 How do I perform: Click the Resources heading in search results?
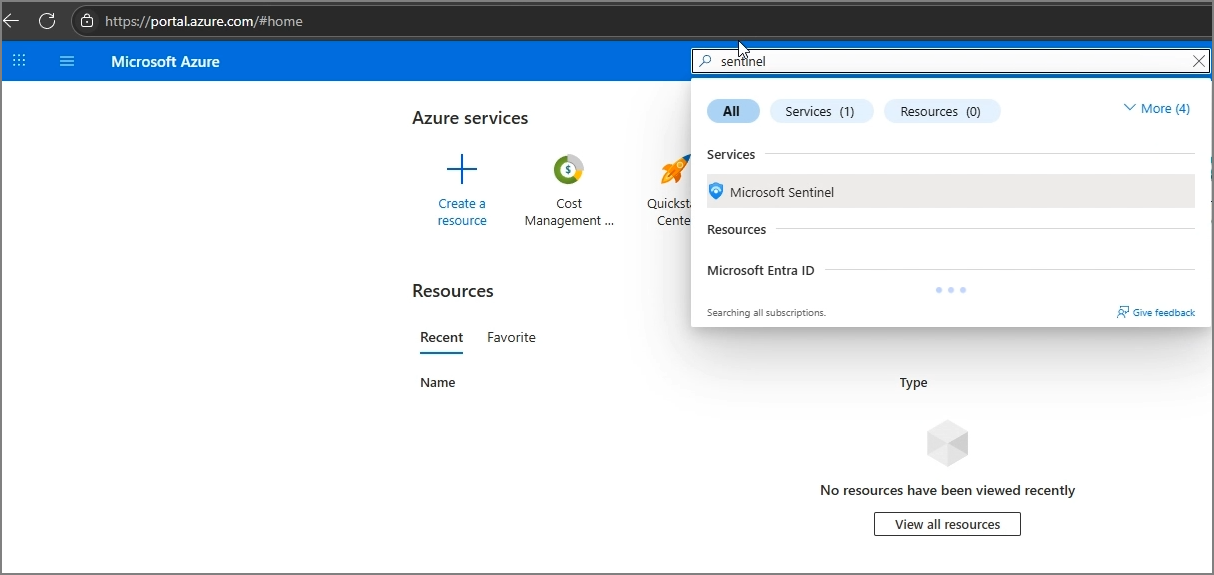[736, 229]
